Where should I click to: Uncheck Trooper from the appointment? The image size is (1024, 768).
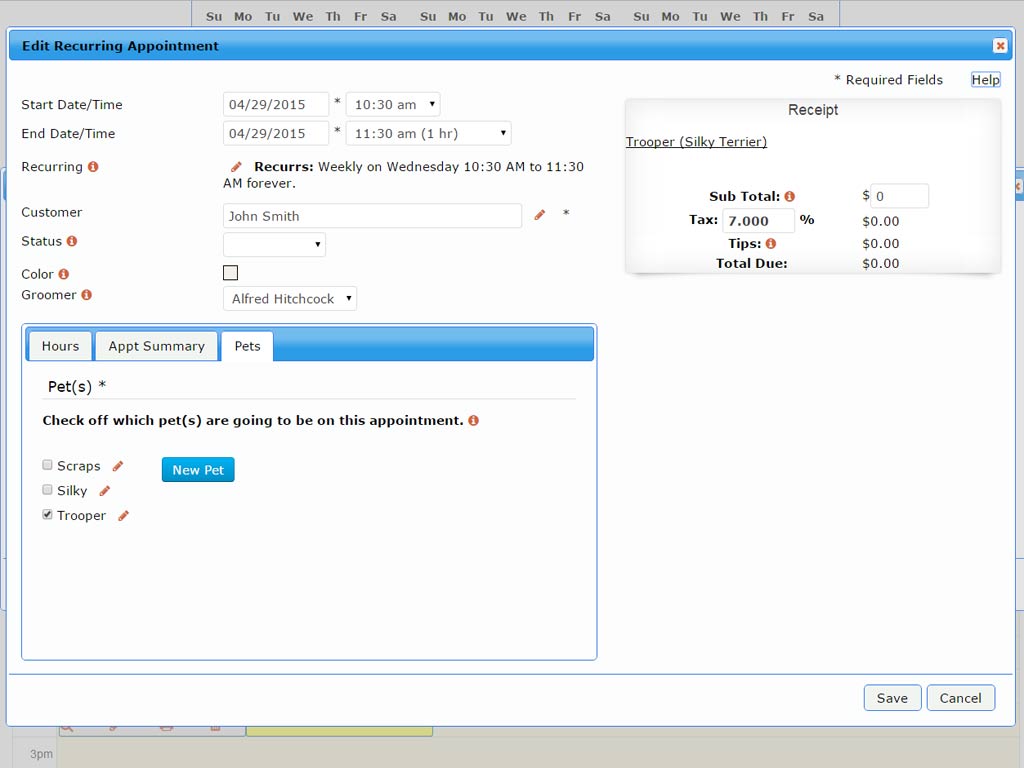click(x=47, y=514)
